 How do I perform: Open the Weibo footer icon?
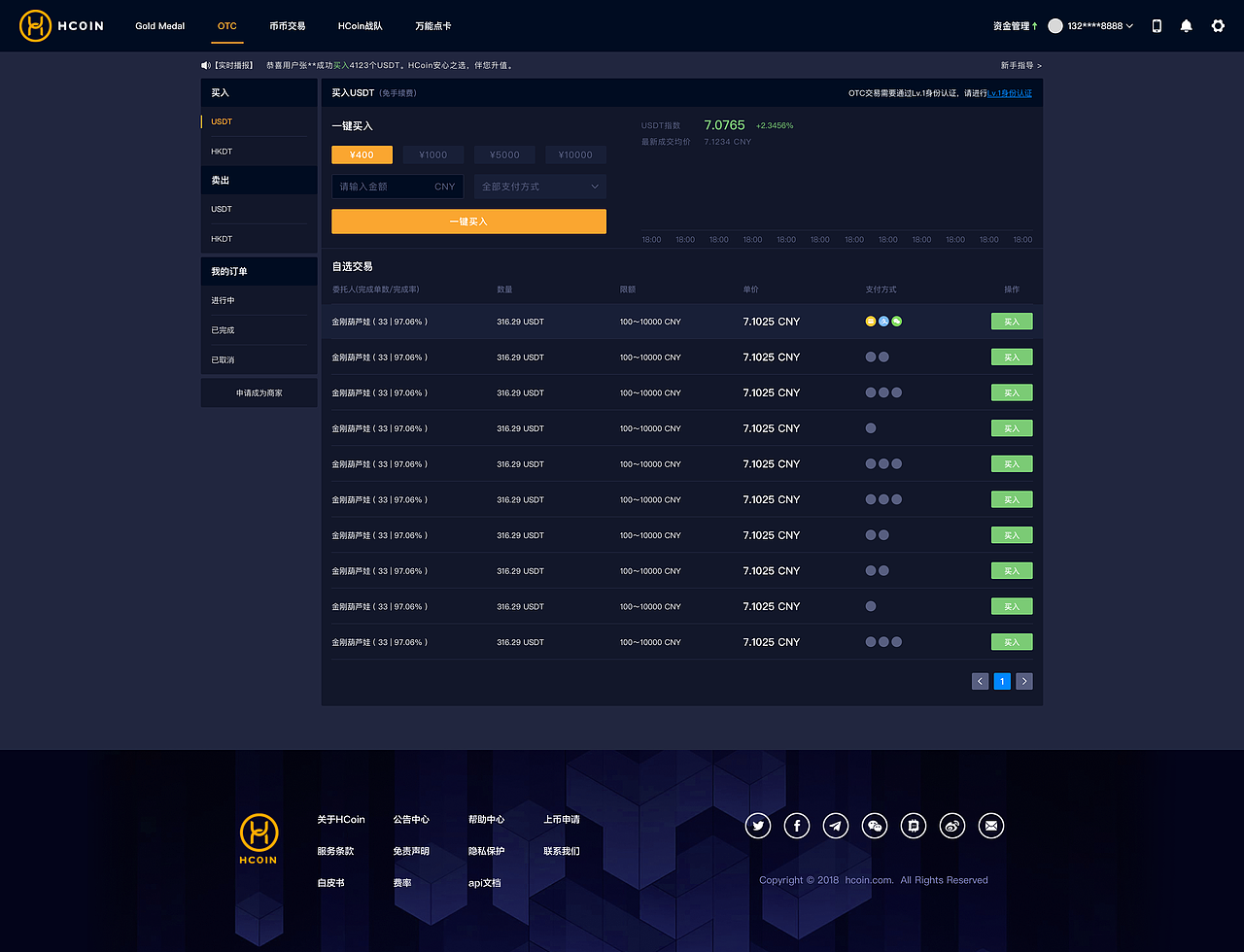tap(952, 826)
